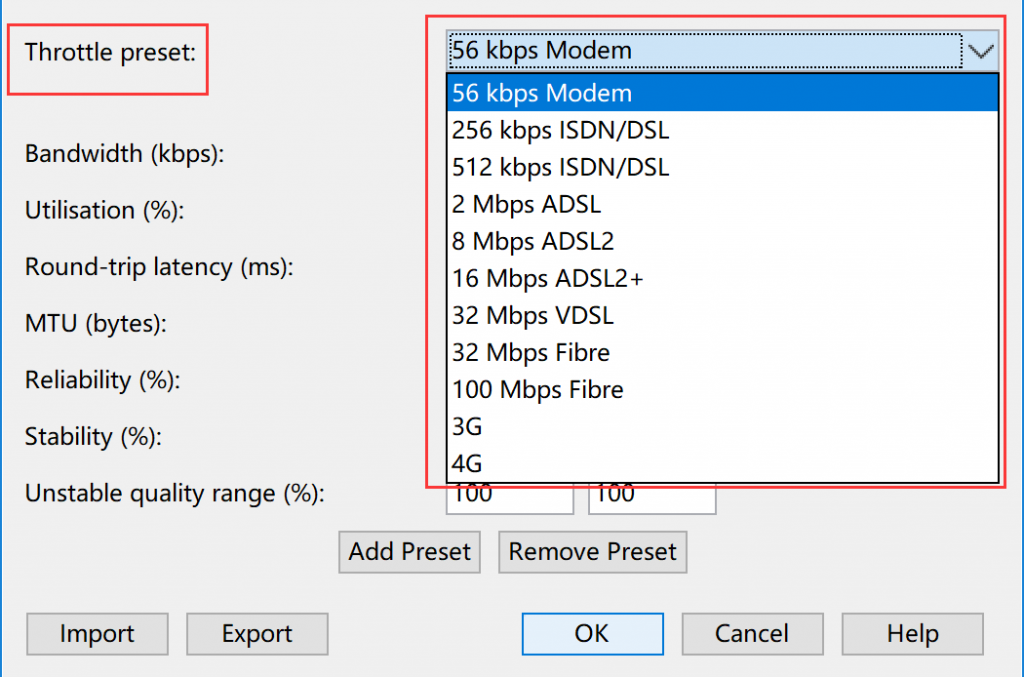Select 32 Mbps VDSL option
This screenshot has width=1024, height=677.
coord(722,315)
